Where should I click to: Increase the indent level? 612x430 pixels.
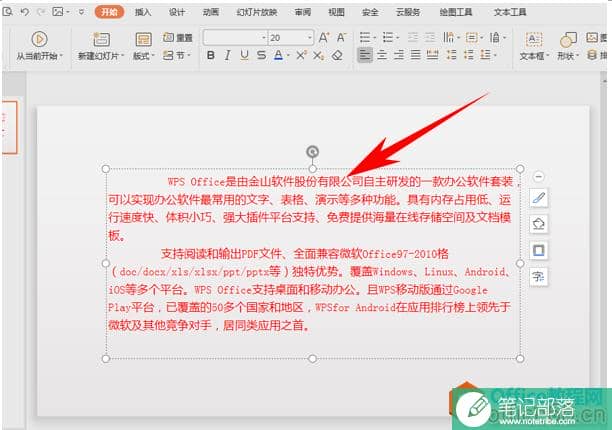point(430,37)
